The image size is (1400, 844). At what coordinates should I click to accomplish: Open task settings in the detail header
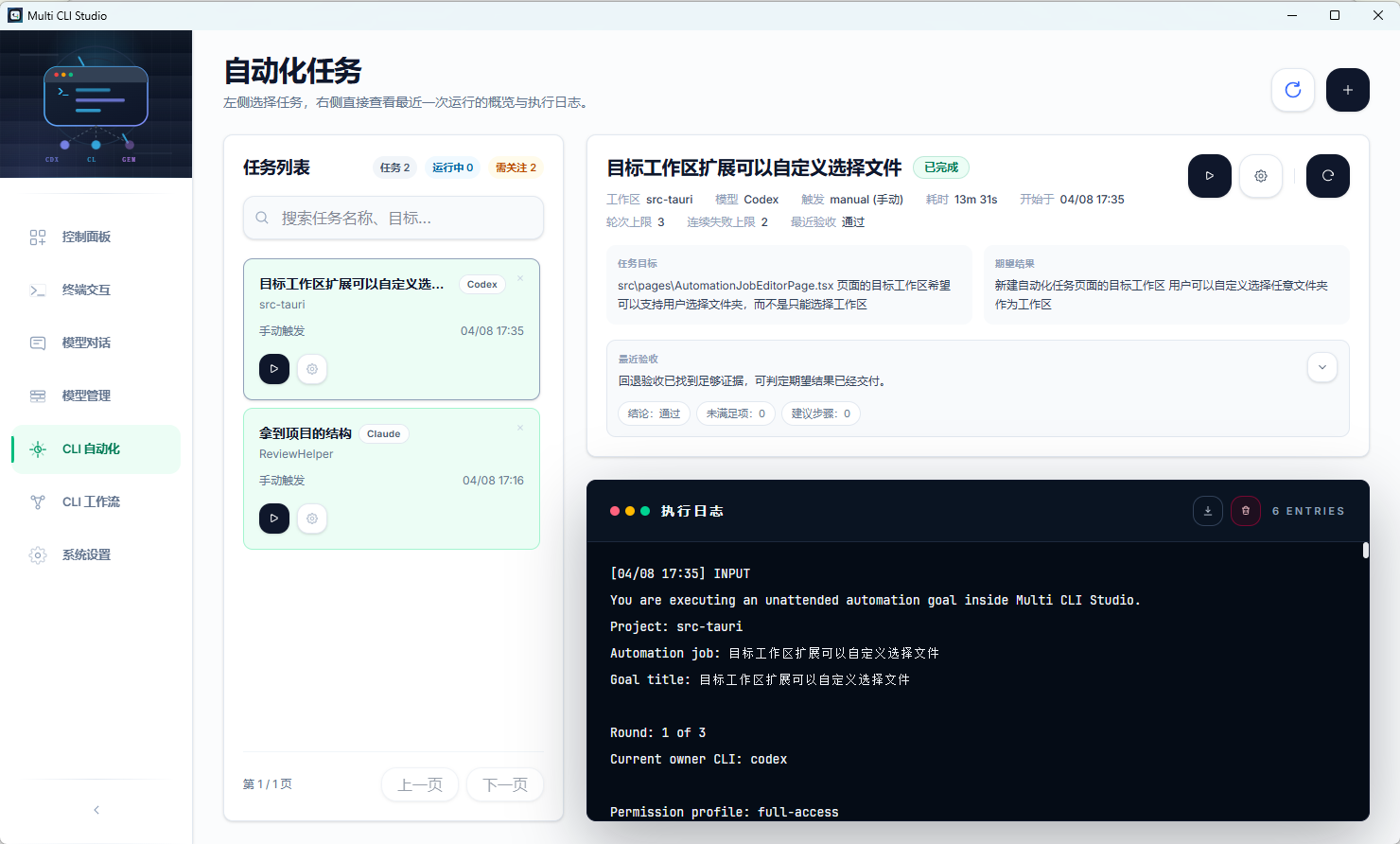pos(1261,176)
